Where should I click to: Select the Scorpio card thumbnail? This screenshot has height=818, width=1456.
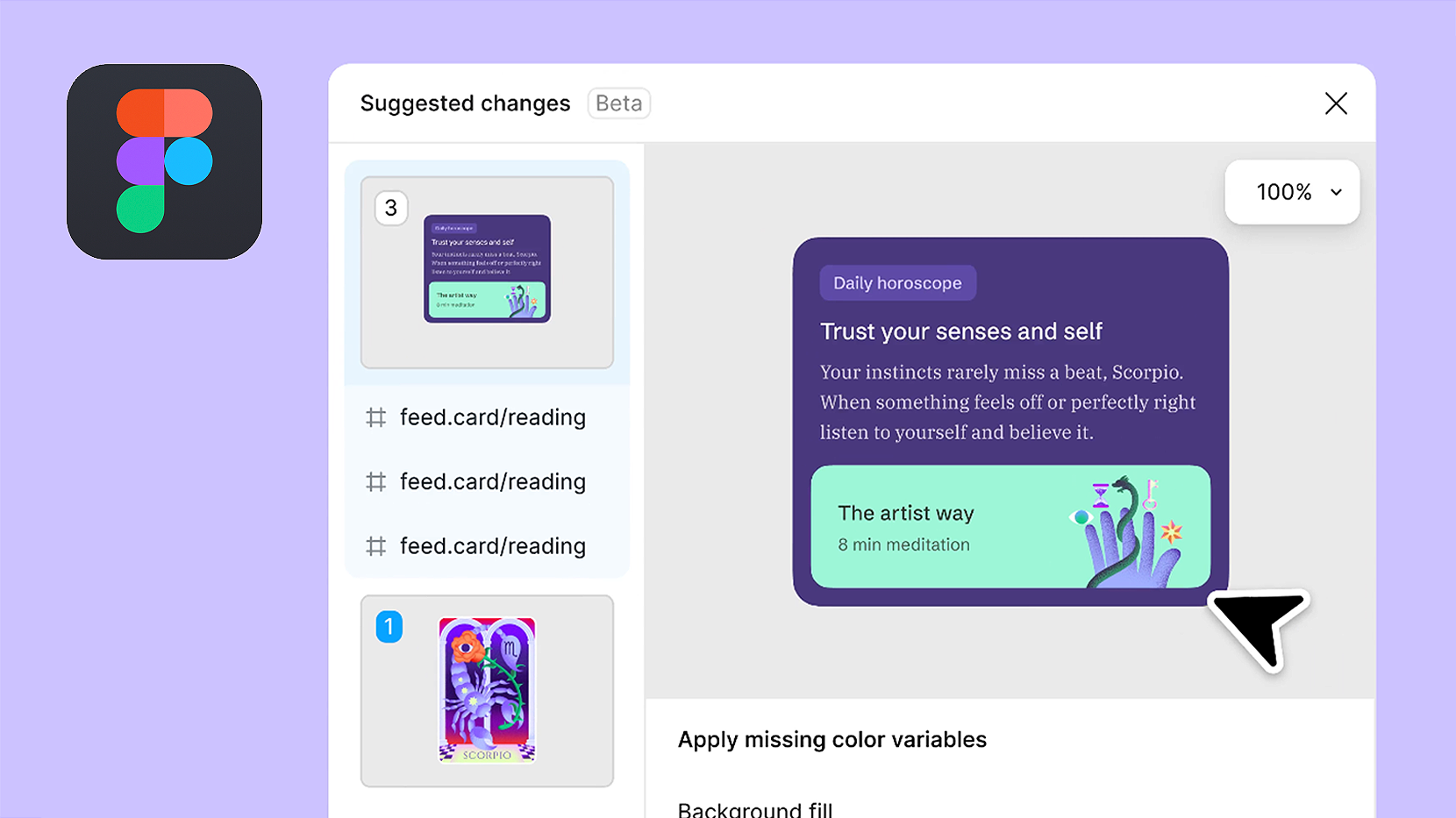pyautogui.click(x=487, y=691)
